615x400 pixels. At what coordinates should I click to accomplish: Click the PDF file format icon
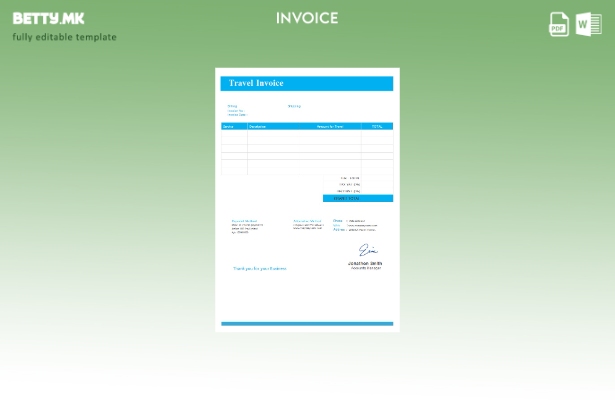tap(559, 24)
